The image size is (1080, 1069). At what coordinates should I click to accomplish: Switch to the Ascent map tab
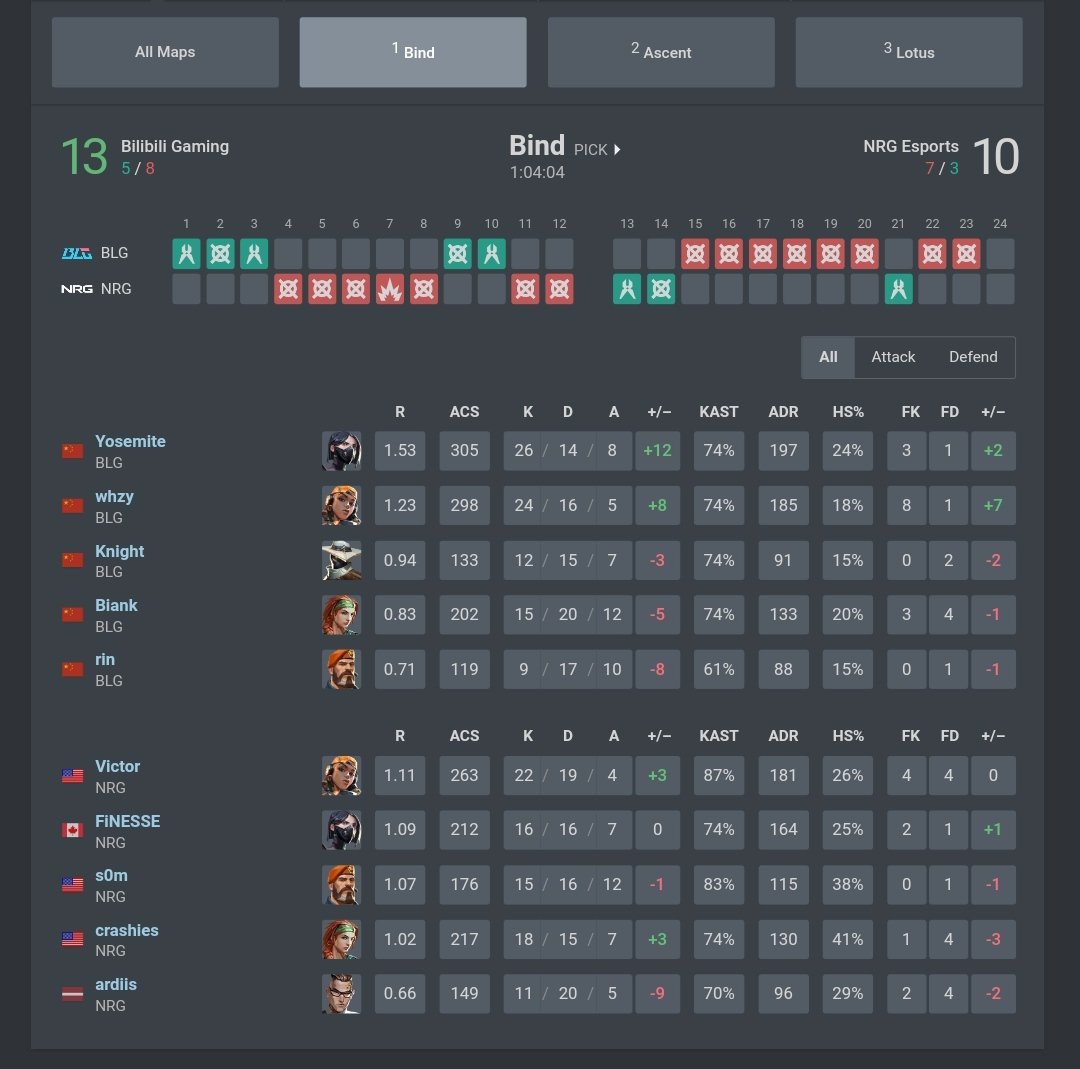click(x=661, y=52)
